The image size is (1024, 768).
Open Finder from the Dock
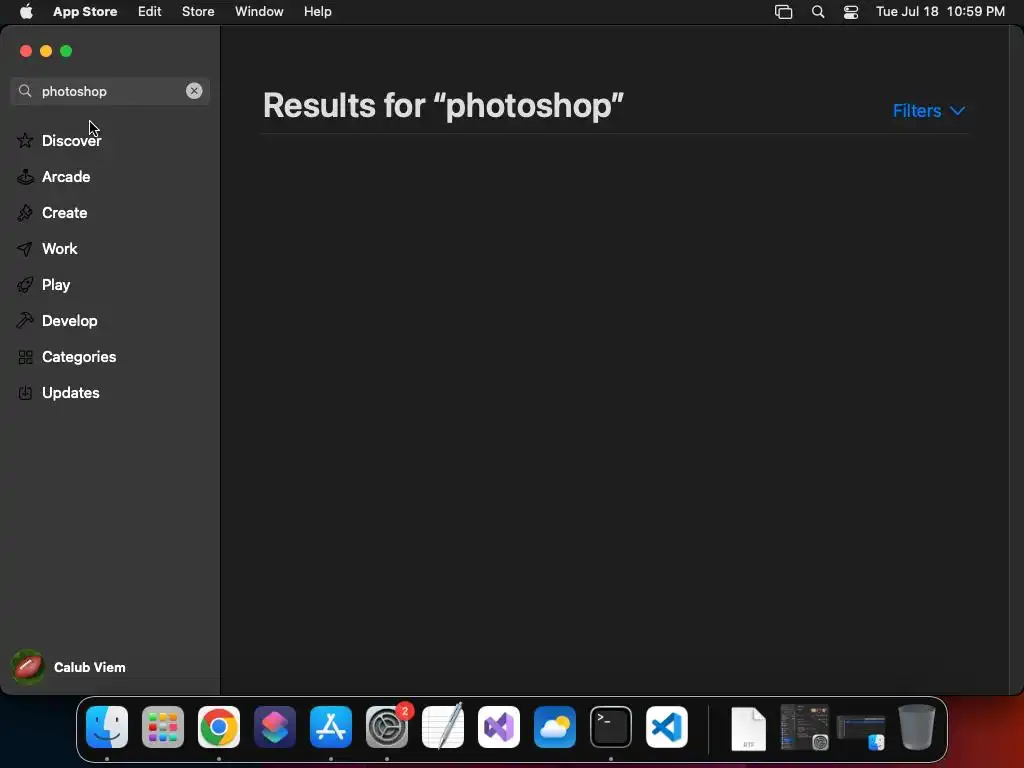pos(107,727)
